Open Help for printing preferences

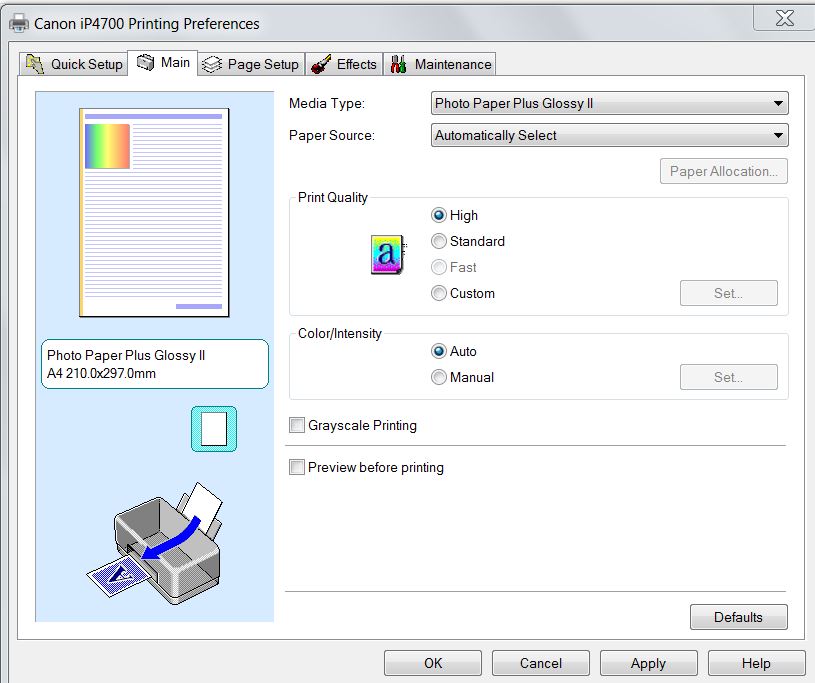click(x=756, y=663)
